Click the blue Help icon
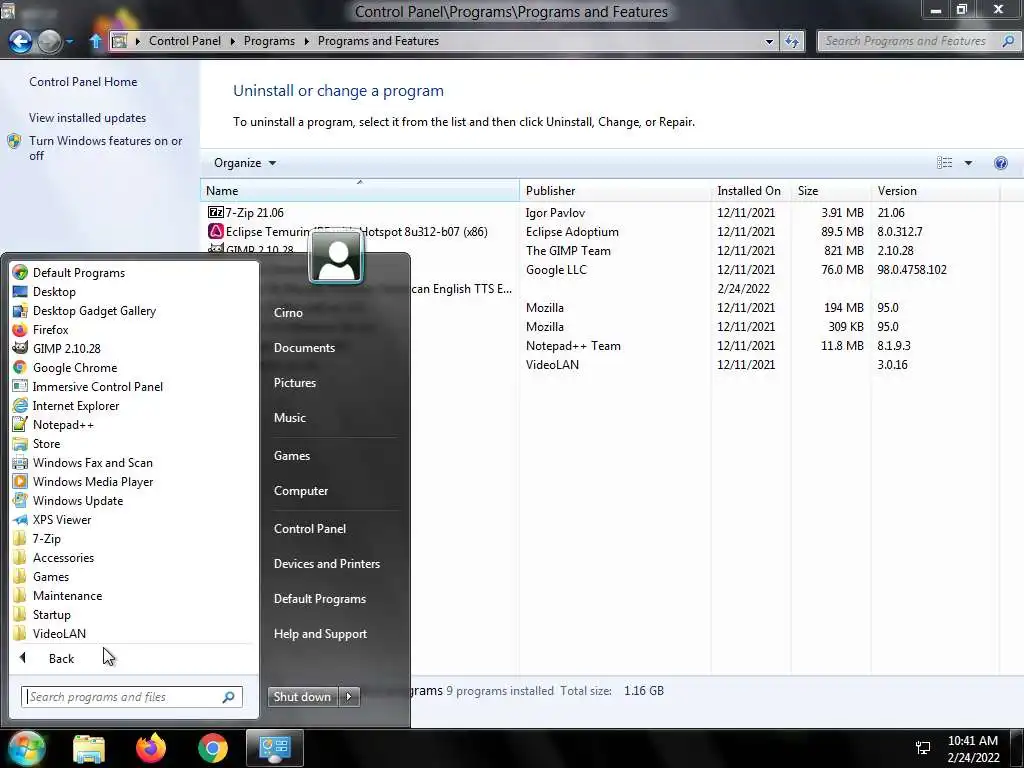Viewport: 1024px width, 768px height. click(1000, 163)
